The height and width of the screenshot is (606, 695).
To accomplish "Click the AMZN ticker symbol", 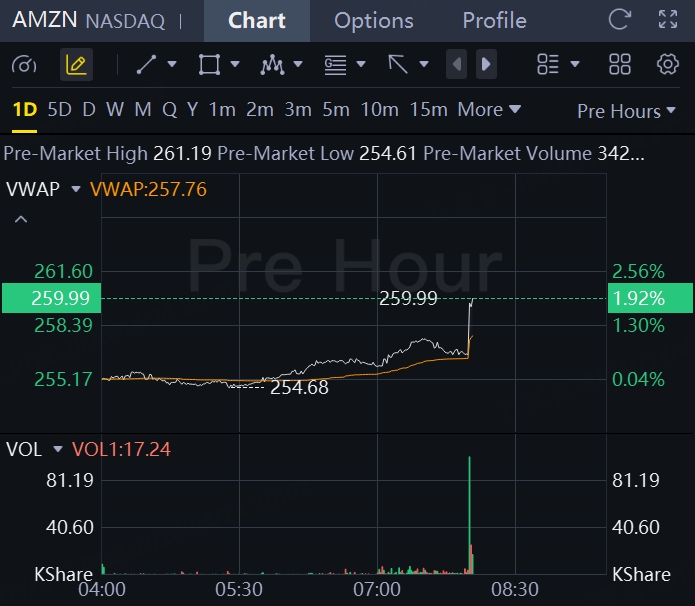I will [44, 20].
